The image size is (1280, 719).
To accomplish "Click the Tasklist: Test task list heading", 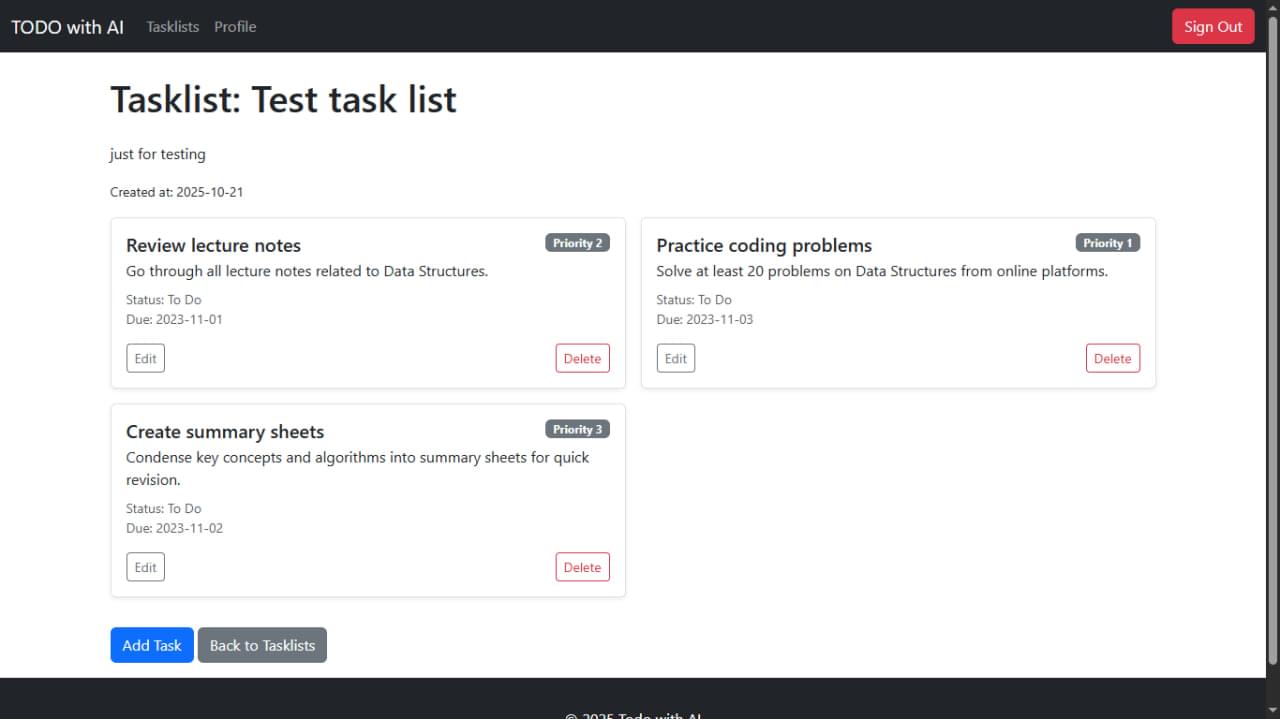I will click(x=283, y=100).
